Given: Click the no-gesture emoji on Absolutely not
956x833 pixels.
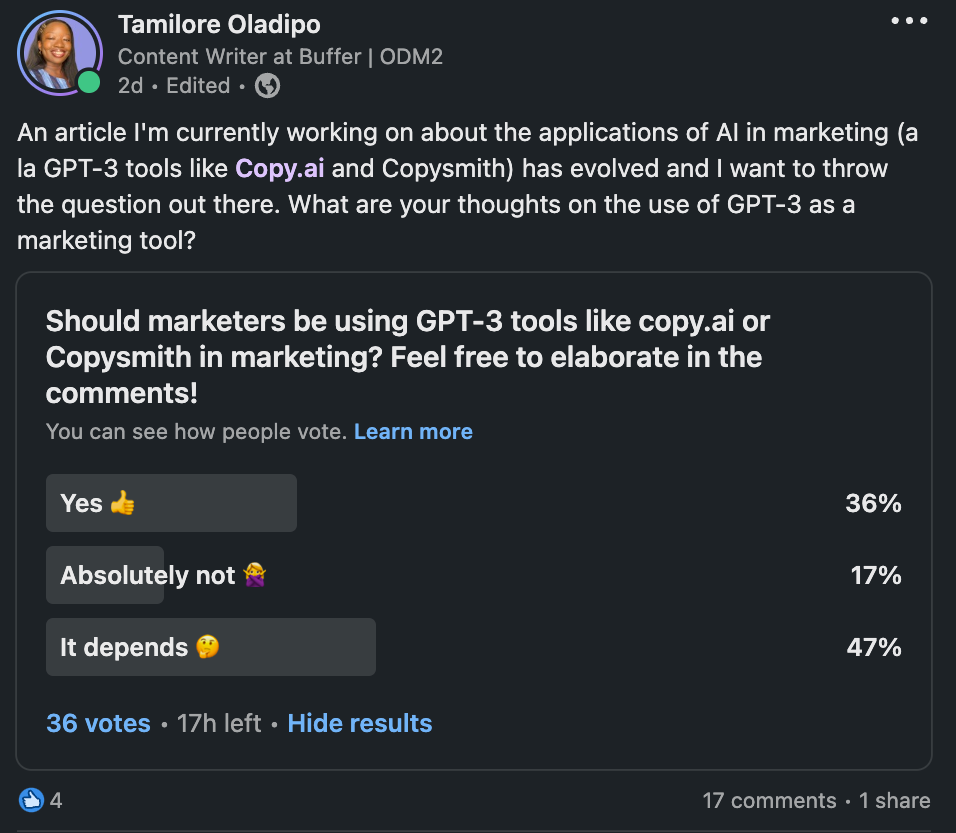Looking at the screenshot, I should 254,575.
